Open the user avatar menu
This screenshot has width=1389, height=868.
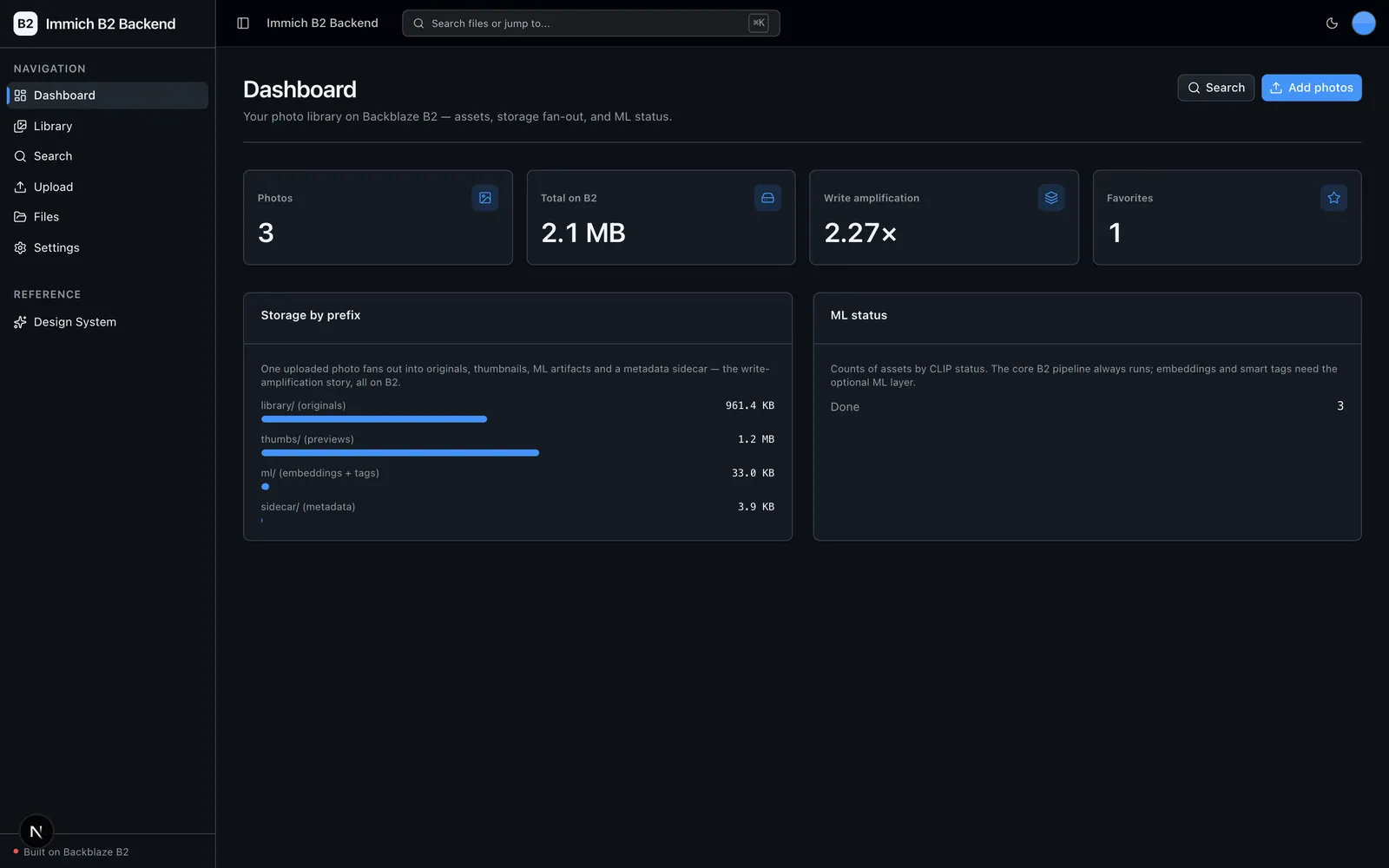pyautogui.click(x=1364, y=23)
